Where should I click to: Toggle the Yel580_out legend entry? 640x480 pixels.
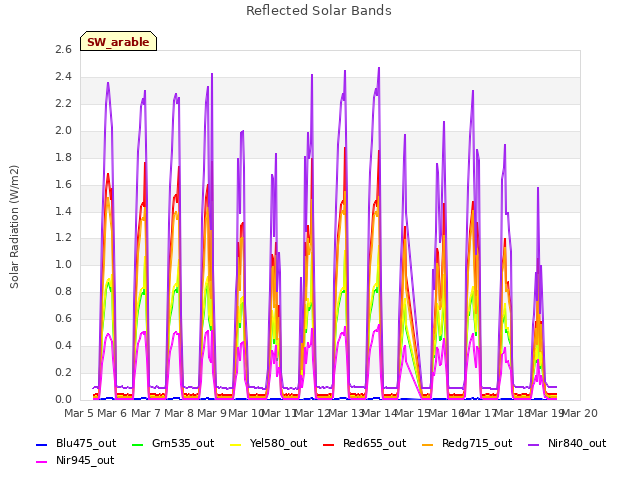pos(269,444)
